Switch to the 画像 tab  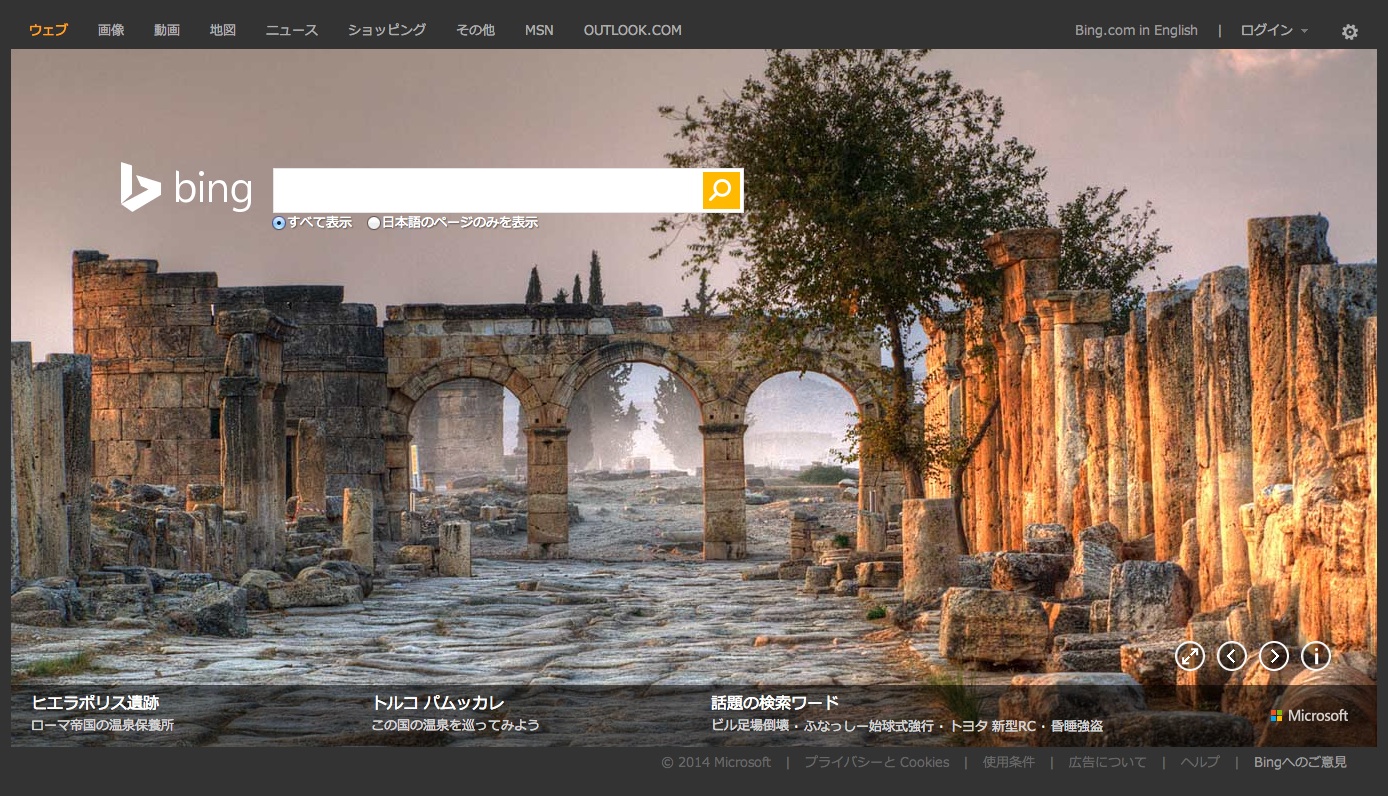[x=111, y=30]
